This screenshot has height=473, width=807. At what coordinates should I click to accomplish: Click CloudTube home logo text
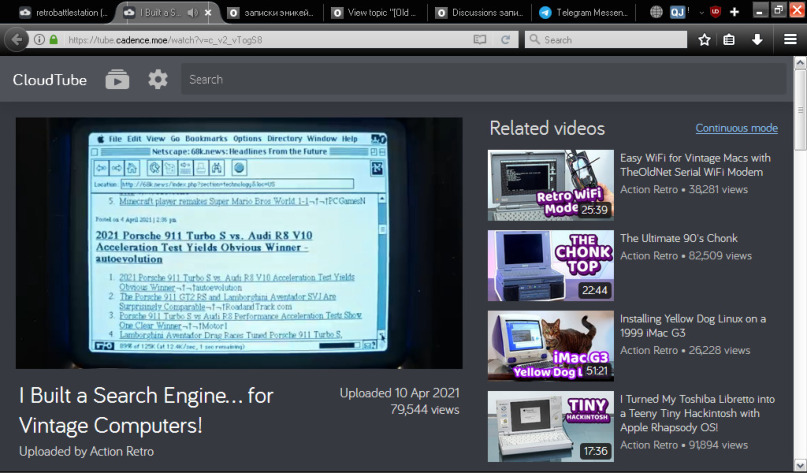[x=50, y=80]
